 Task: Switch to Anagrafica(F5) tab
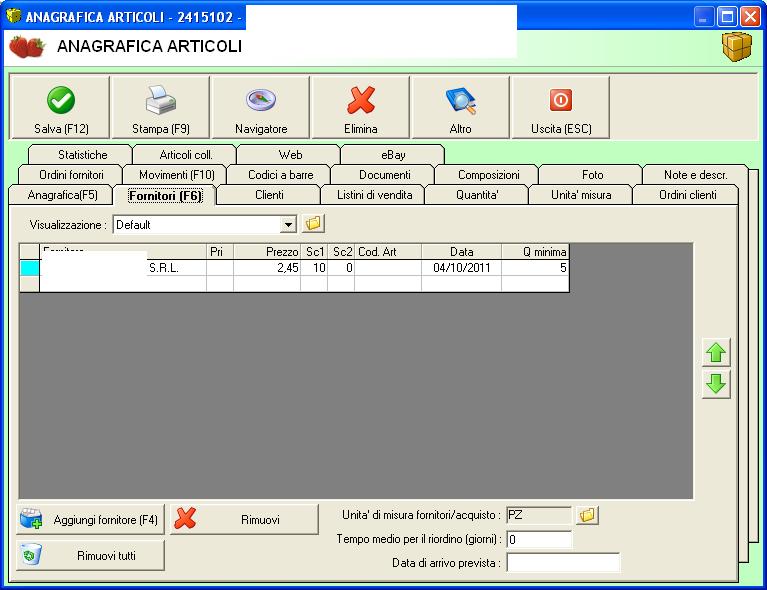(63, 195)
